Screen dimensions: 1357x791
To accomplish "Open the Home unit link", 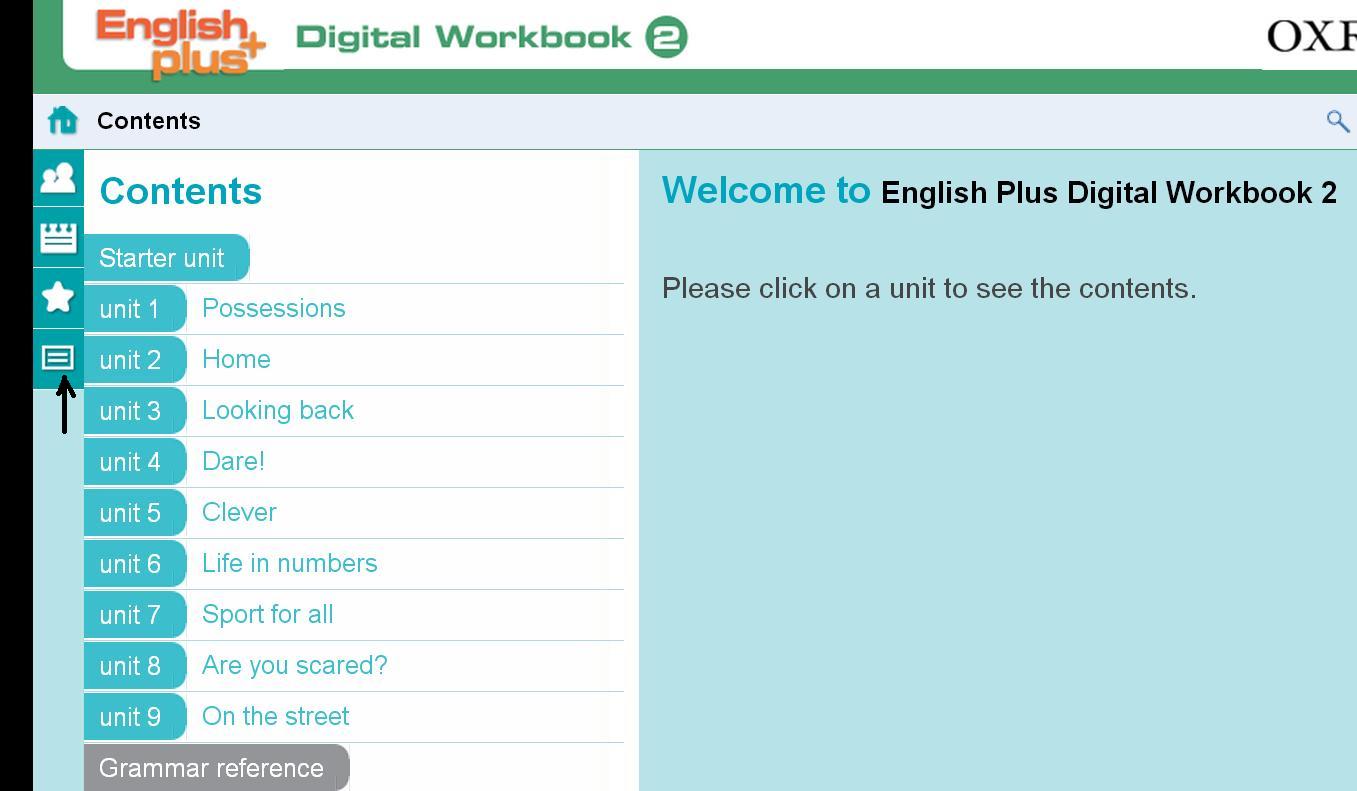I will pyautogui.click(x=236, y=359).
